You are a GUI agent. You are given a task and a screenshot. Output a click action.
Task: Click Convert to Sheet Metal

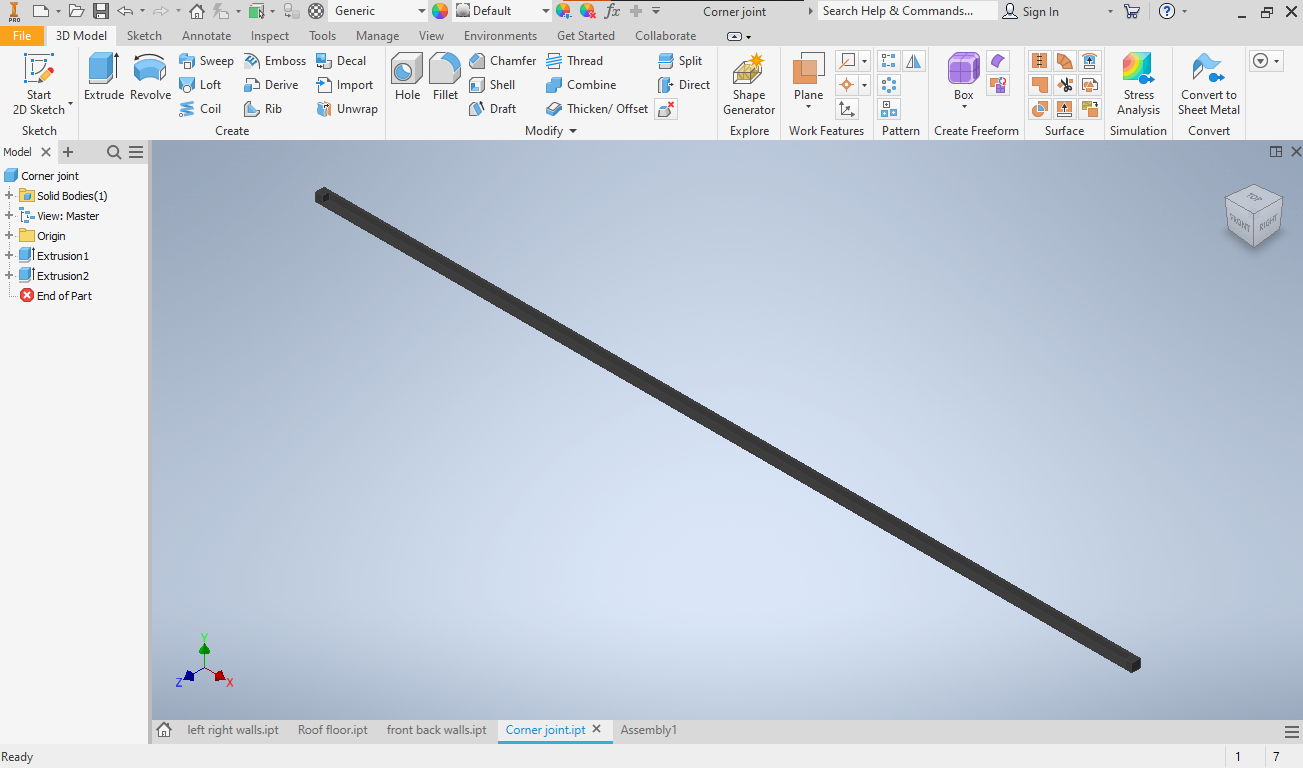(x=1208, y=85)
